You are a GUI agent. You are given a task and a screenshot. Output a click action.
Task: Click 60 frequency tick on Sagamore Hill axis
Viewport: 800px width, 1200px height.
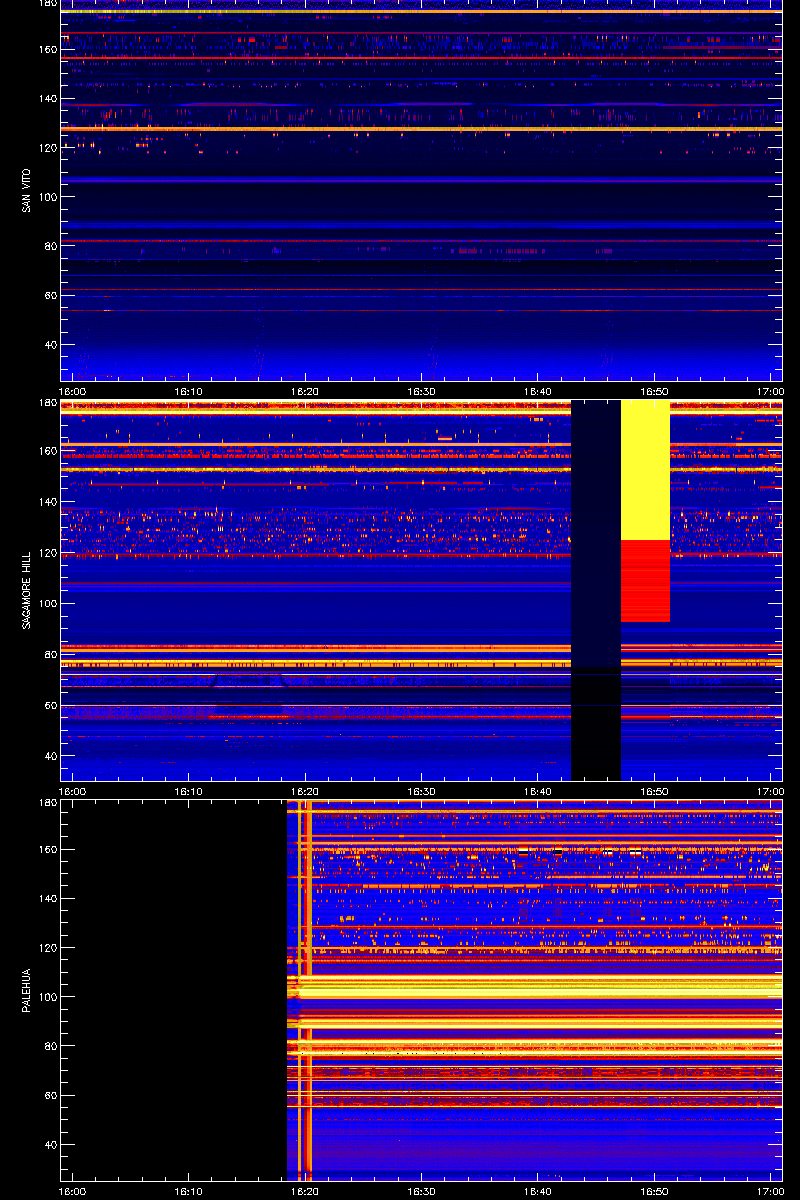50,705
